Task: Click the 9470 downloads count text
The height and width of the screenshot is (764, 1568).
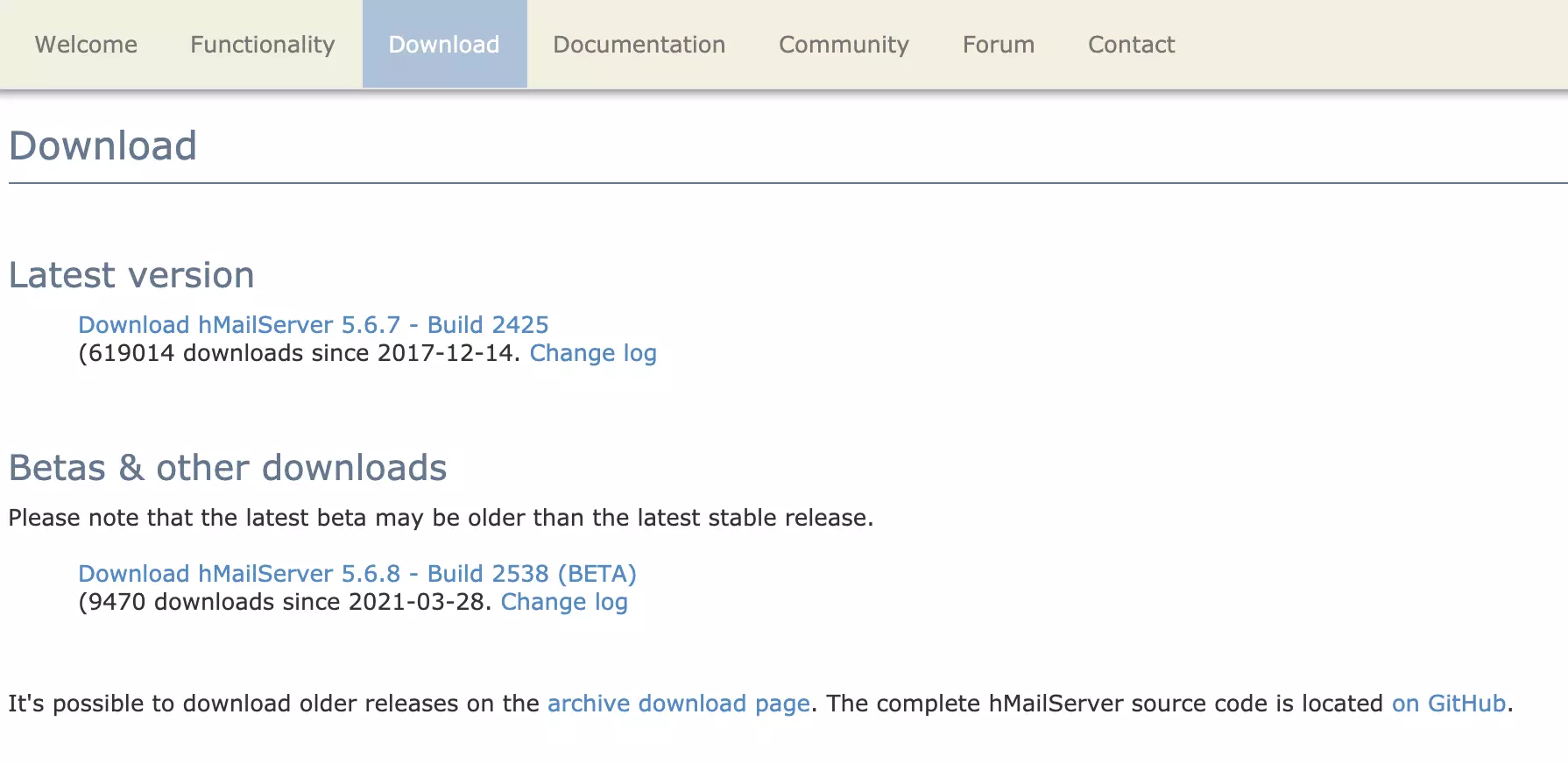Action: (x=280, y=602)
